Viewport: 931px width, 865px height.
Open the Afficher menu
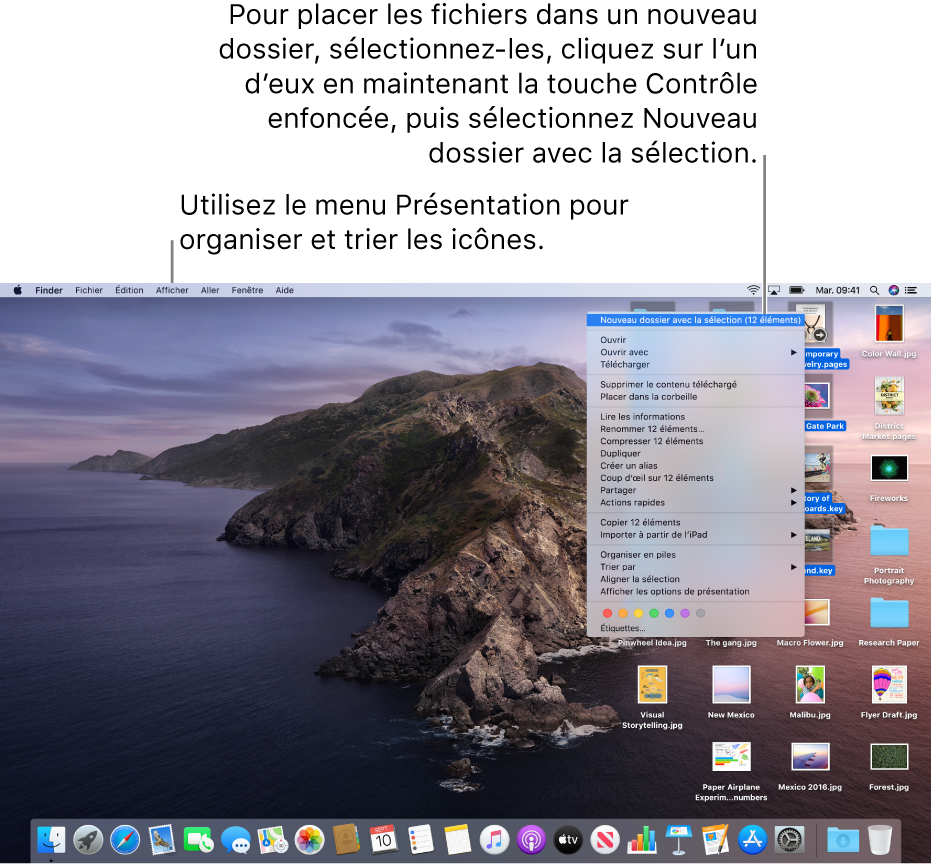tap(172, 290)
